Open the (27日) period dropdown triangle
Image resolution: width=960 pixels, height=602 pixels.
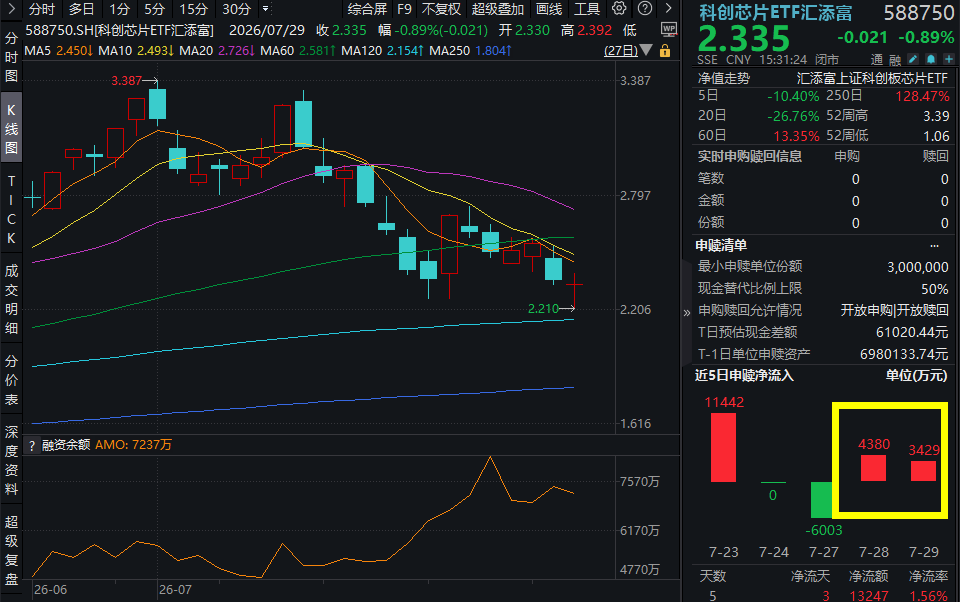pos(647,50)
